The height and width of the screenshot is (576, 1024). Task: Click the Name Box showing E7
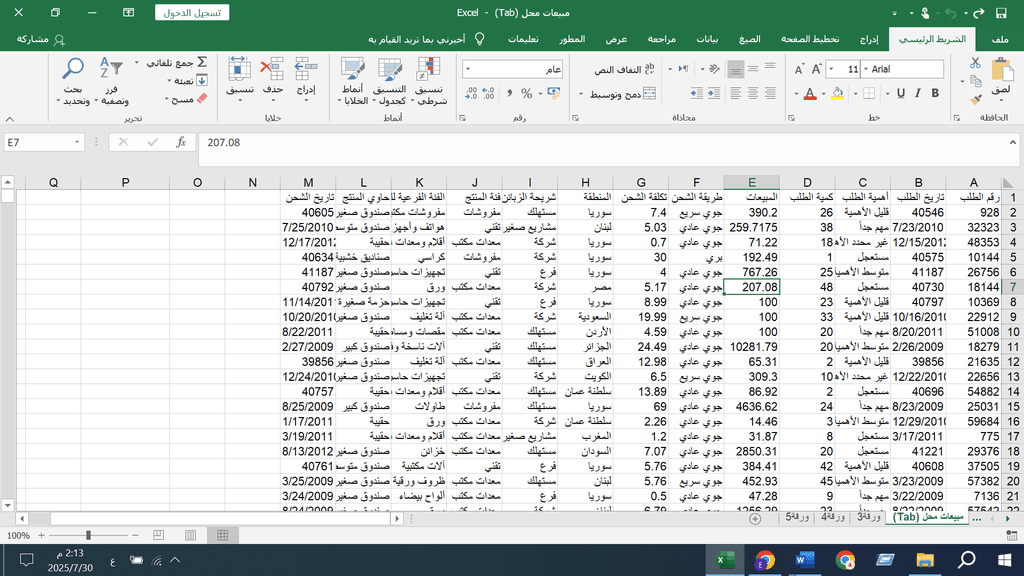pyautogui.click(x=37, y=142)
